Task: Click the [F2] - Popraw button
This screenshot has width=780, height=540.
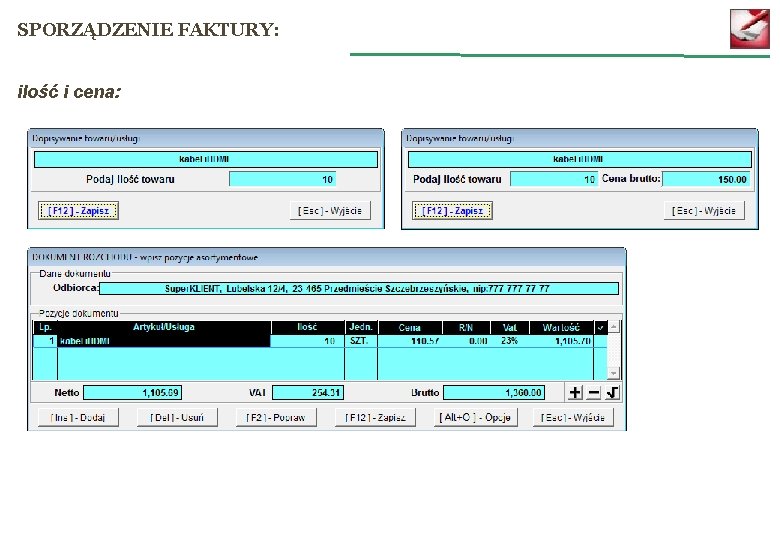Action: pos(276,417)
